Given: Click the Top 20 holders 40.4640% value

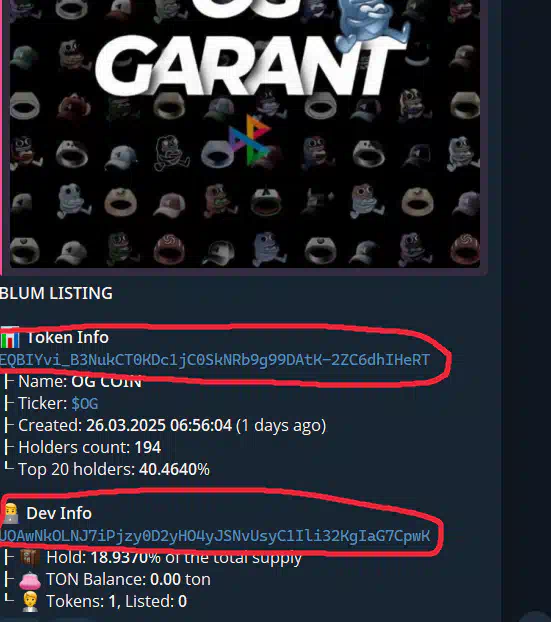Looking at the screenshot, I should tap(174, 469).
